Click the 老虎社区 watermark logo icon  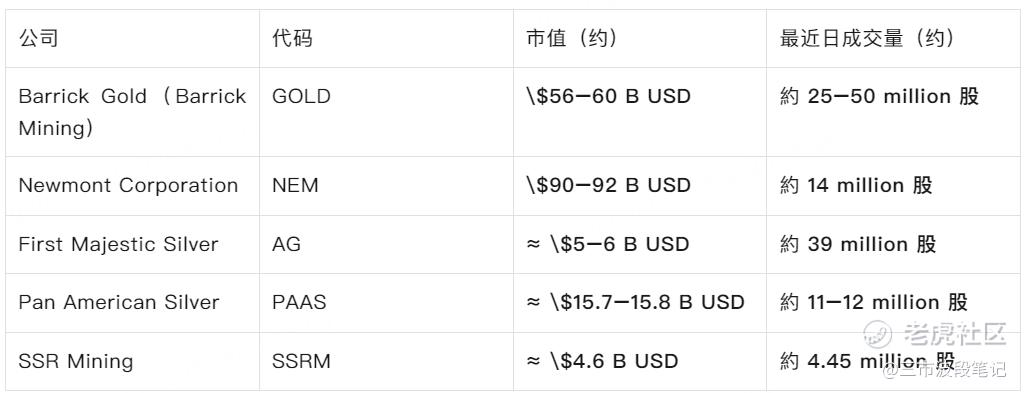pyautogui.click(x=877, y=334)
